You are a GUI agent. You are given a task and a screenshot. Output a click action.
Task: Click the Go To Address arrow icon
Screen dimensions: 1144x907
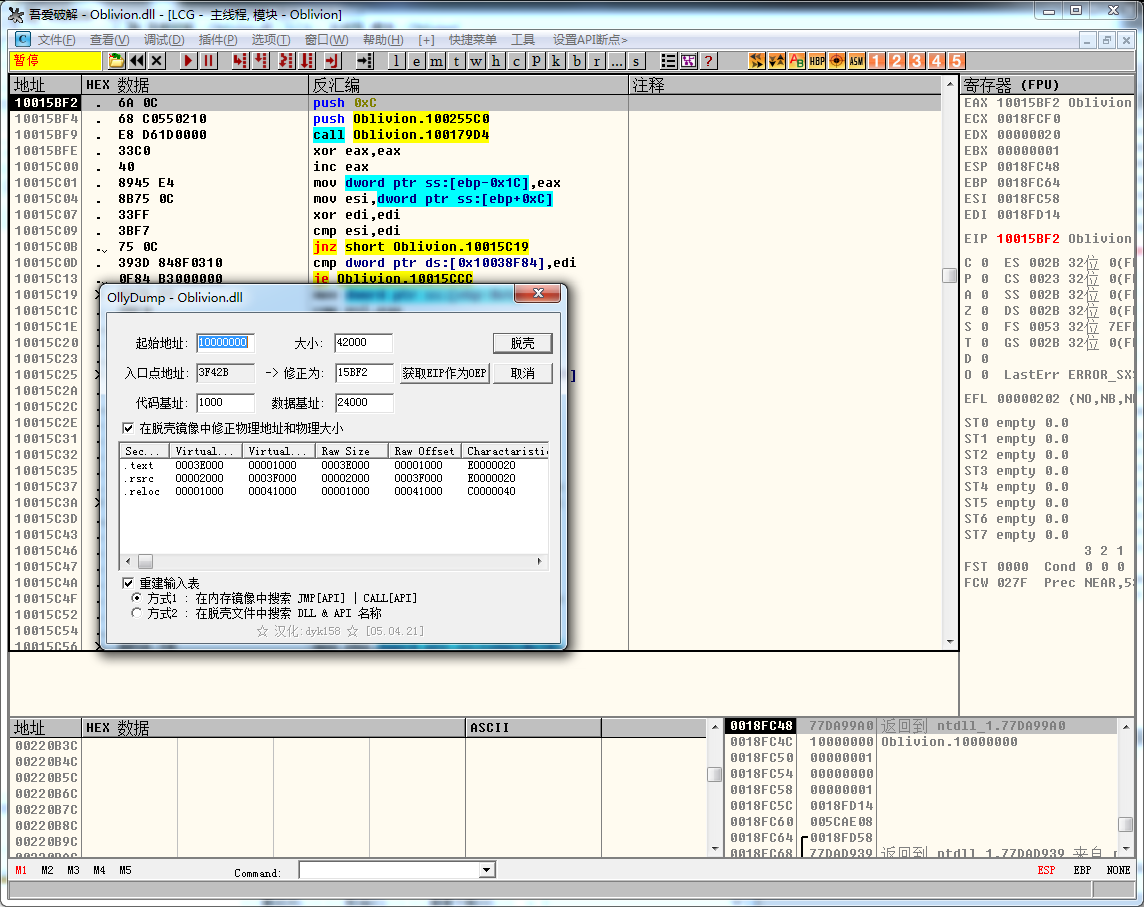click(x=365, y=61)
